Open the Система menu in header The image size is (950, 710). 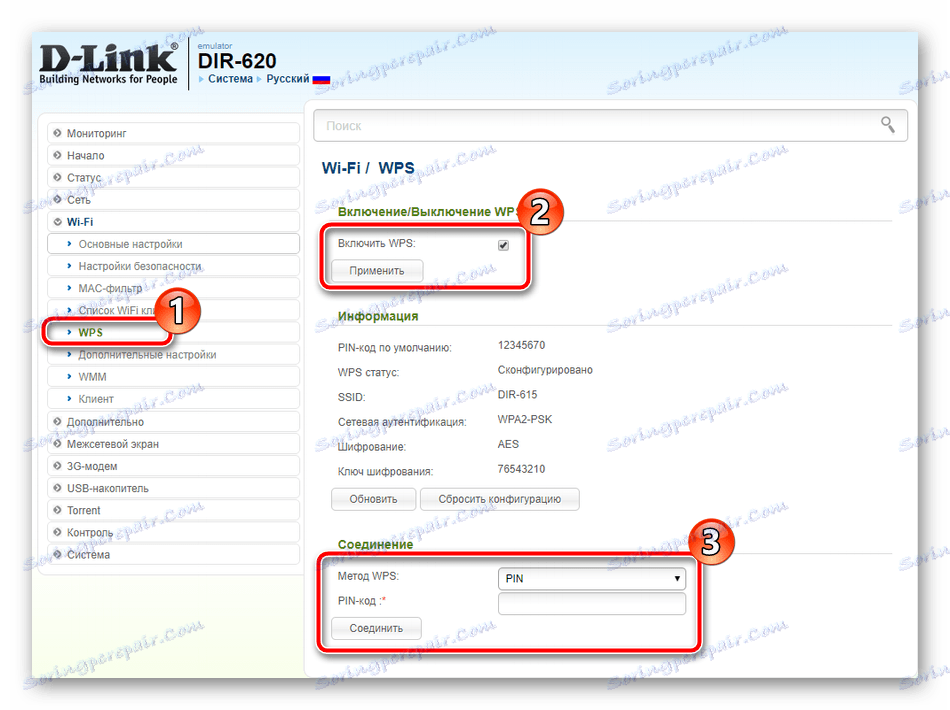point(230,79)
